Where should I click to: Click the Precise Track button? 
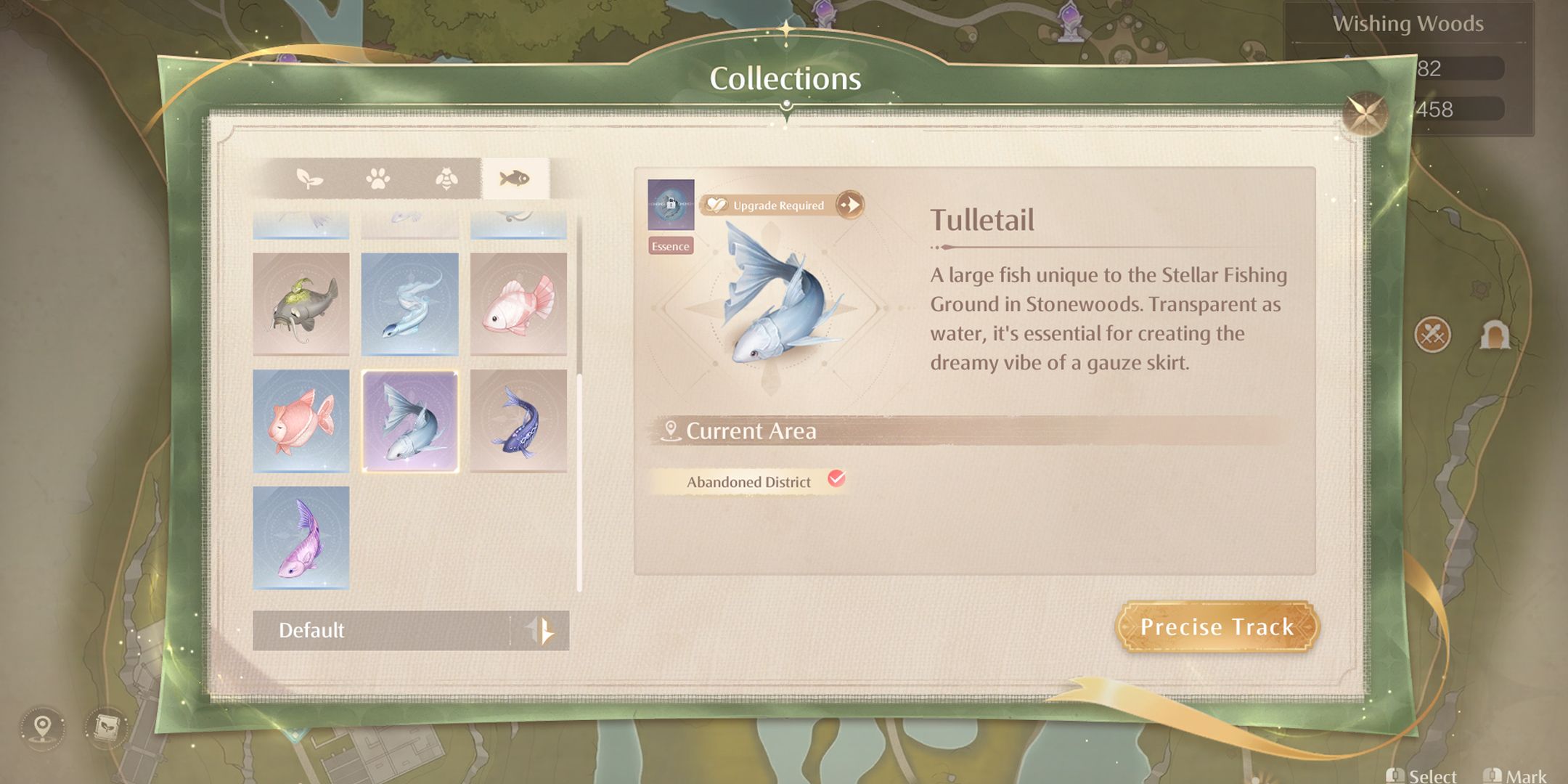[x=1217, y=626]
